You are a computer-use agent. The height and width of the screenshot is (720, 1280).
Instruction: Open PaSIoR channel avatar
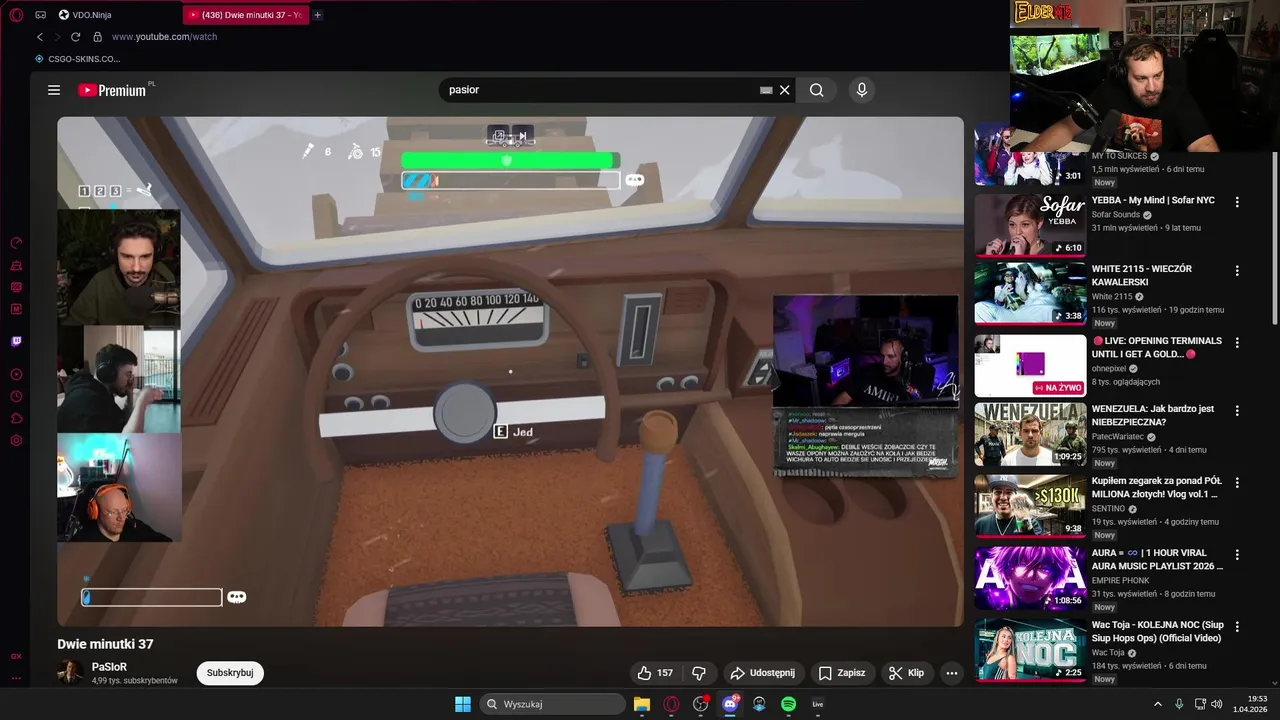[x=70, y=672]
